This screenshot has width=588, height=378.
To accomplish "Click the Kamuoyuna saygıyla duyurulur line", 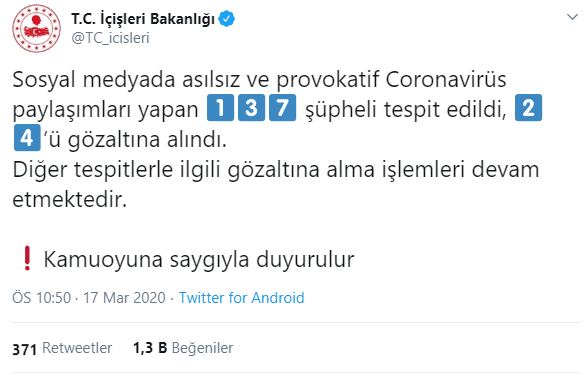I will tap(199, 259).
